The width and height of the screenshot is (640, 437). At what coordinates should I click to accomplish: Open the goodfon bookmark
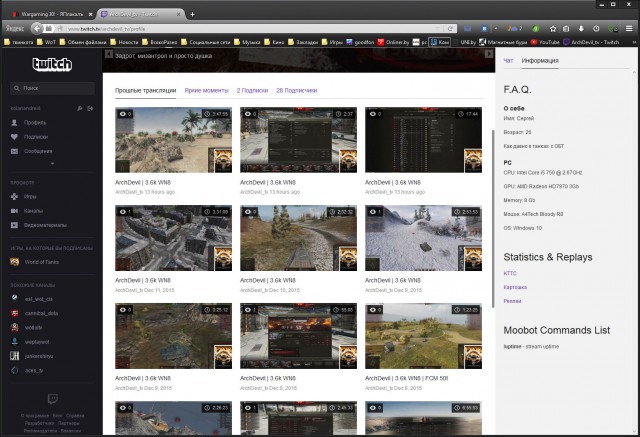click(360, 42)
